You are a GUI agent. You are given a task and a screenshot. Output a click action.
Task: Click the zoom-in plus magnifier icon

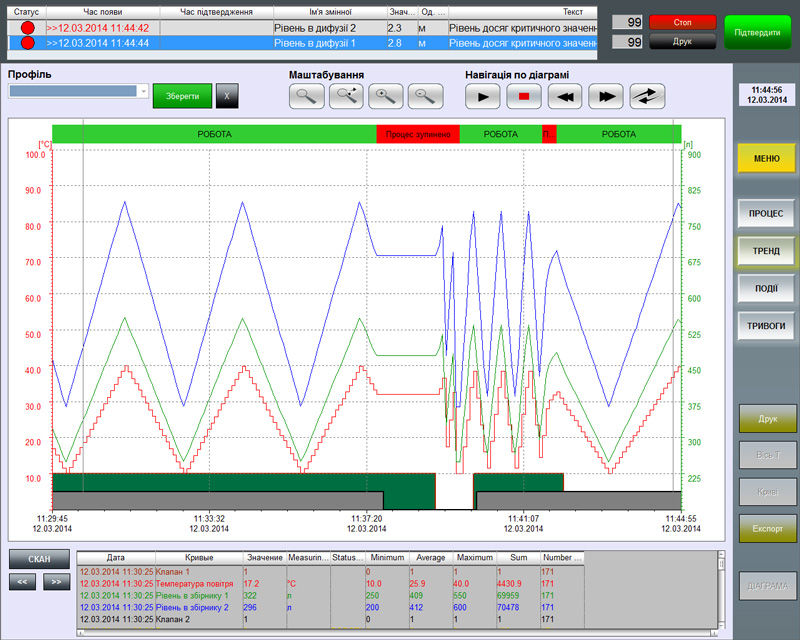click(387, 96)
